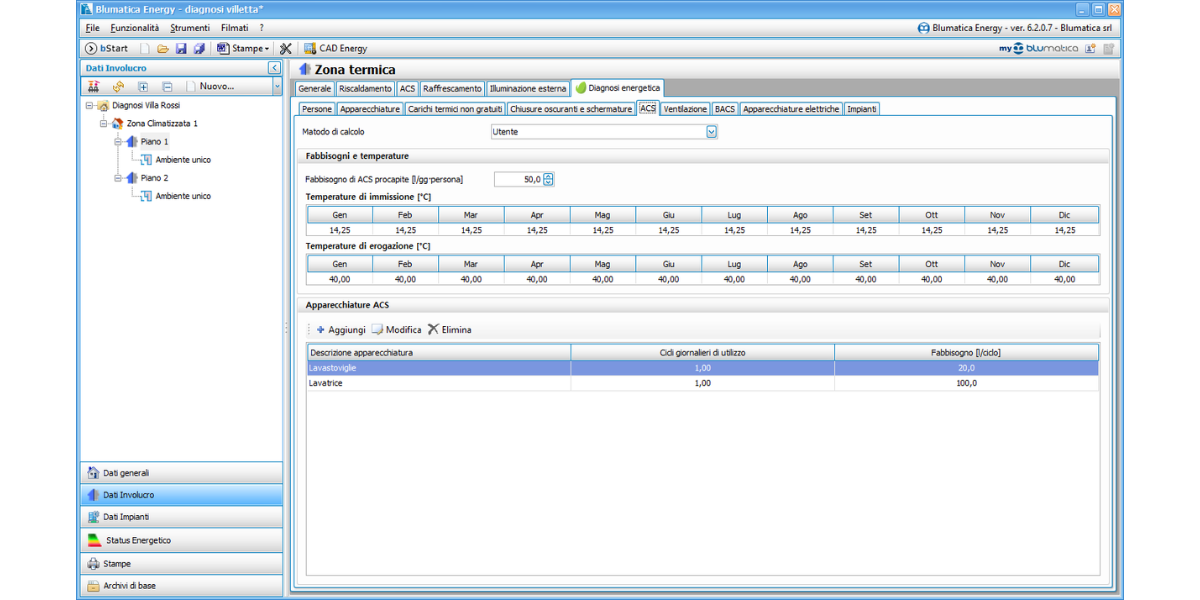Collapse the Piano 2 tree node
The width and height of the screenshot is (1200, 600).
coord(118,178)
